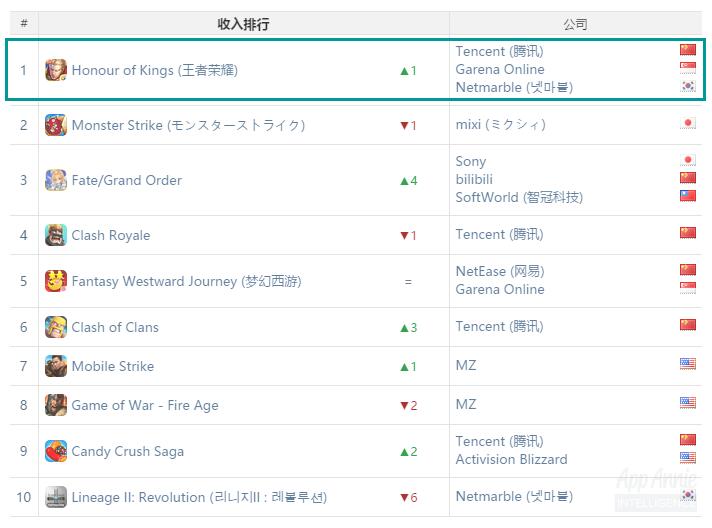
Task: Click the Monster Strike game icon
Action: (x=56, y=125)
